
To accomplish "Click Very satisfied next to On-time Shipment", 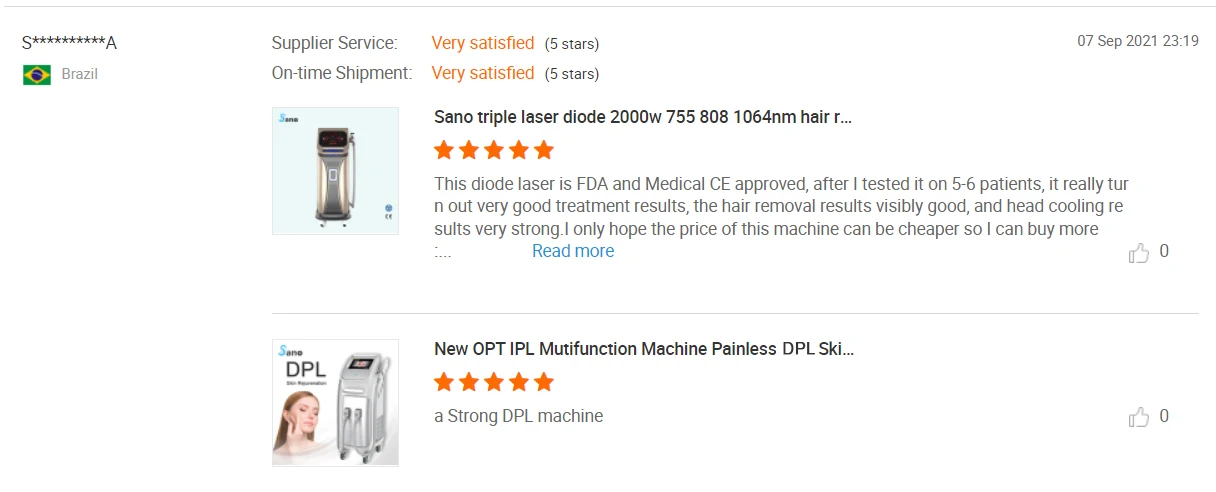I will tap(483, 73).
